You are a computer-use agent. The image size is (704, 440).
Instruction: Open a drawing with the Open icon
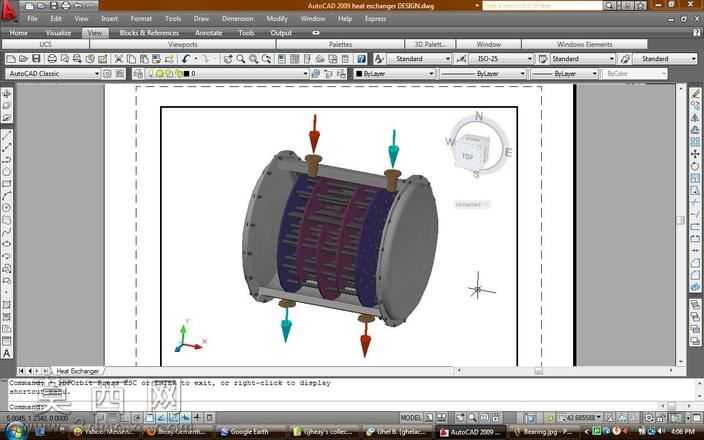[23, 59]
